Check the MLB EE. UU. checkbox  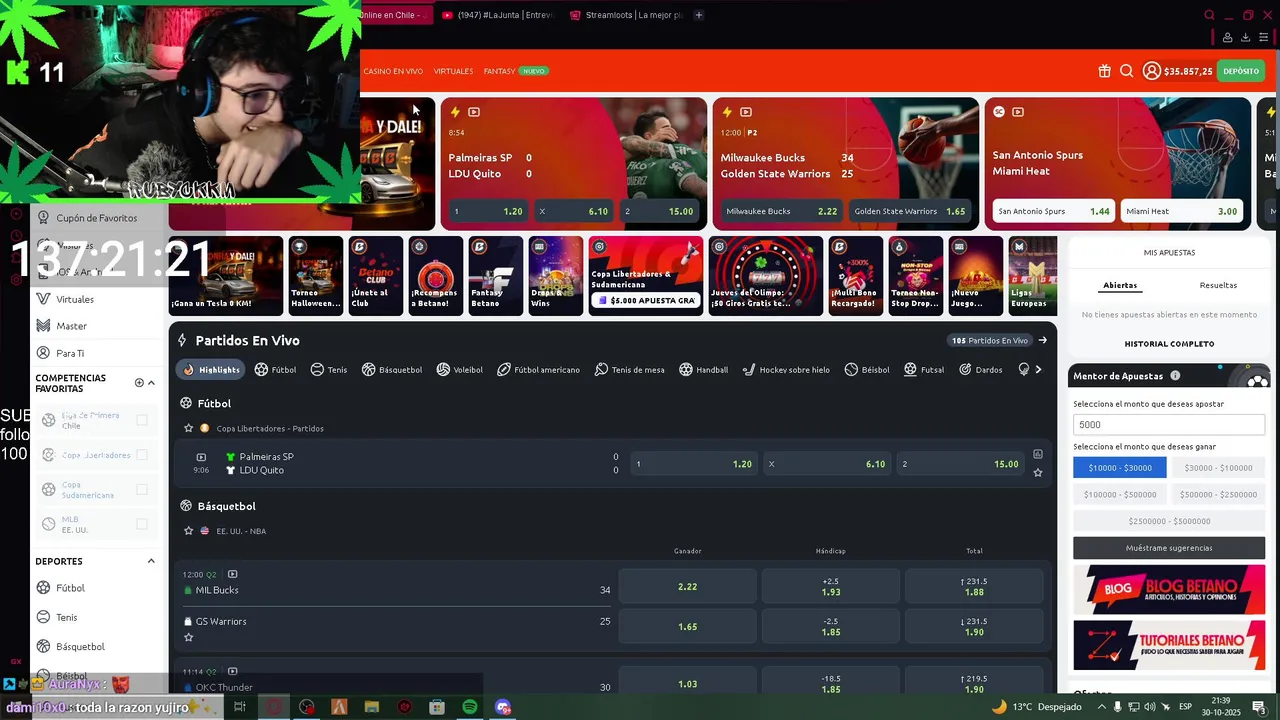coord(142,524)
